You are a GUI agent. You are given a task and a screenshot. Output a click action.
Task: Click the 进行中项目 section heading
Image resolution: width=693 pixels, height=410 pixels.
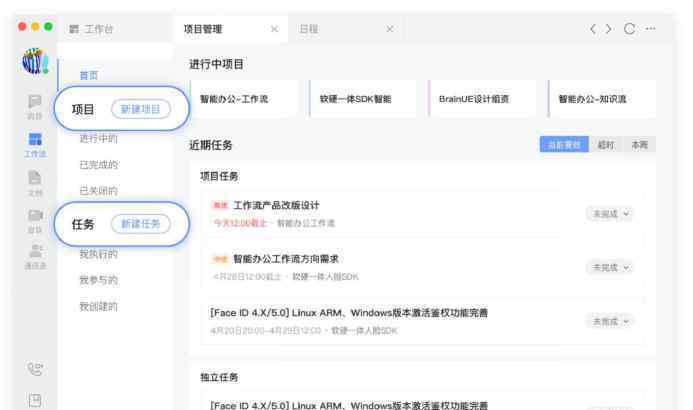point(216,65)
